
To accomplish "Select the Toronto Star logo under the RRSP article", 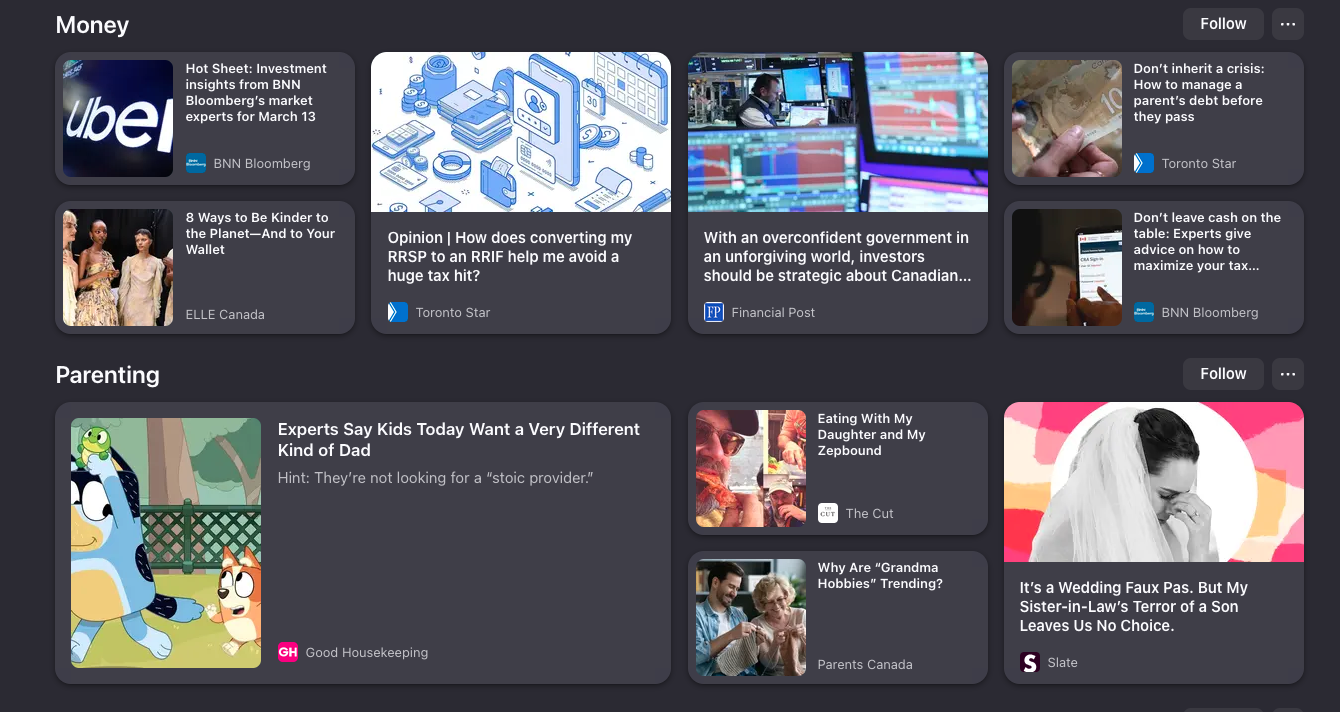I will pos(396,312).
